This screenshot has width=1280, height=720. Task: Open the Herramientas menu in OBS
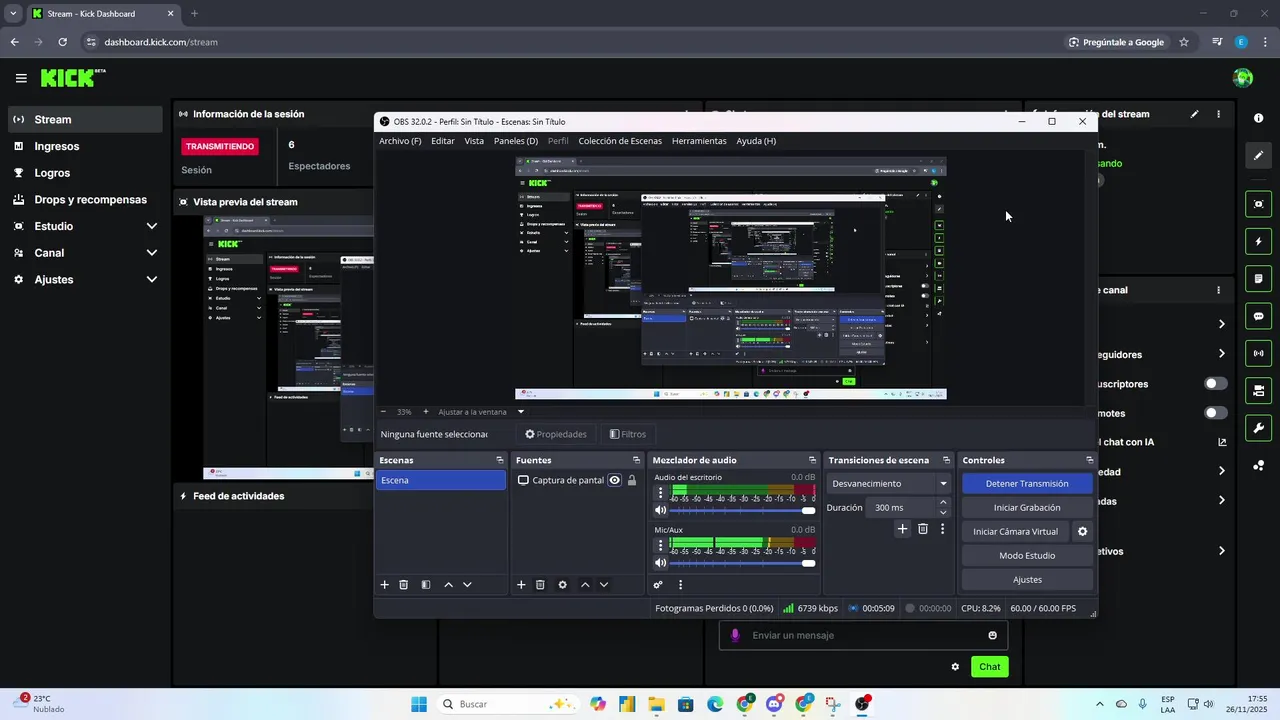[x=699, y=141]
